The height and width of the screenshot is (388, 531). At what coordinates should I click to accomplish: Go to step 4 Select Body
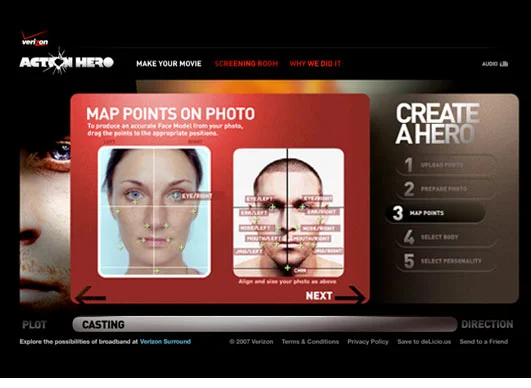pyautogui.click(x=446, y=237)
